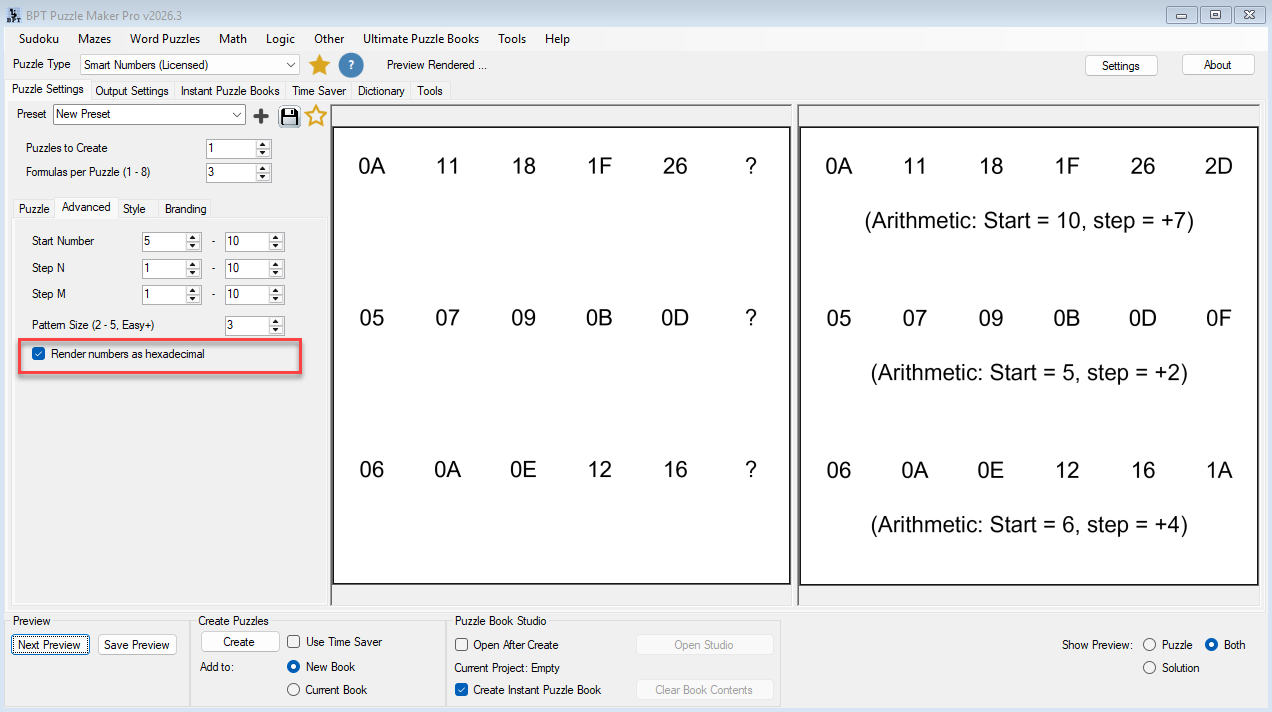Image resolution: width=1272 pixels, height=712 pixels.
Task: Select the Advanced sub-tab
Action: click(x=86, y=207)
